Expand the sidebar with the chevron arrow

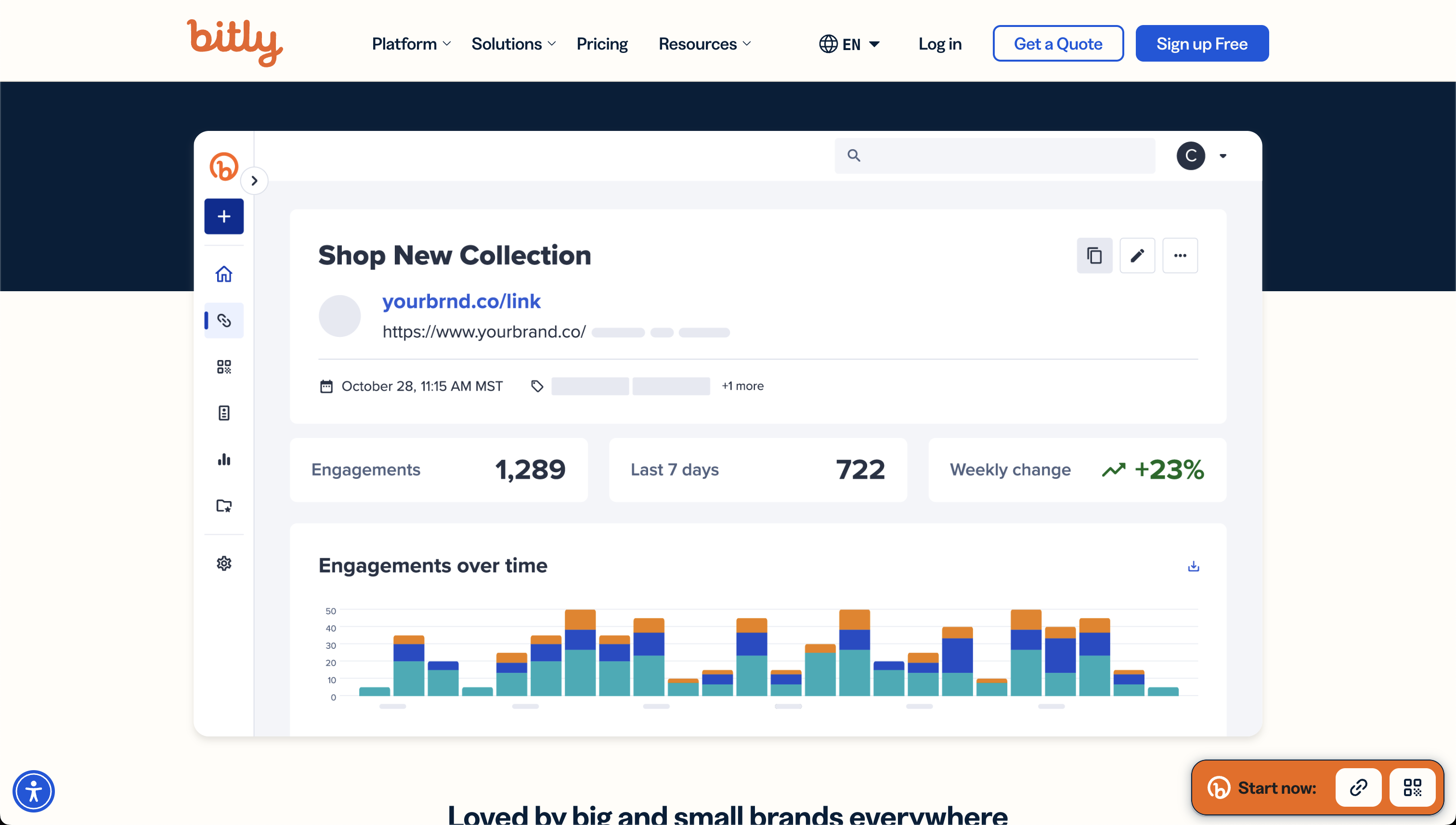(255, 181)
